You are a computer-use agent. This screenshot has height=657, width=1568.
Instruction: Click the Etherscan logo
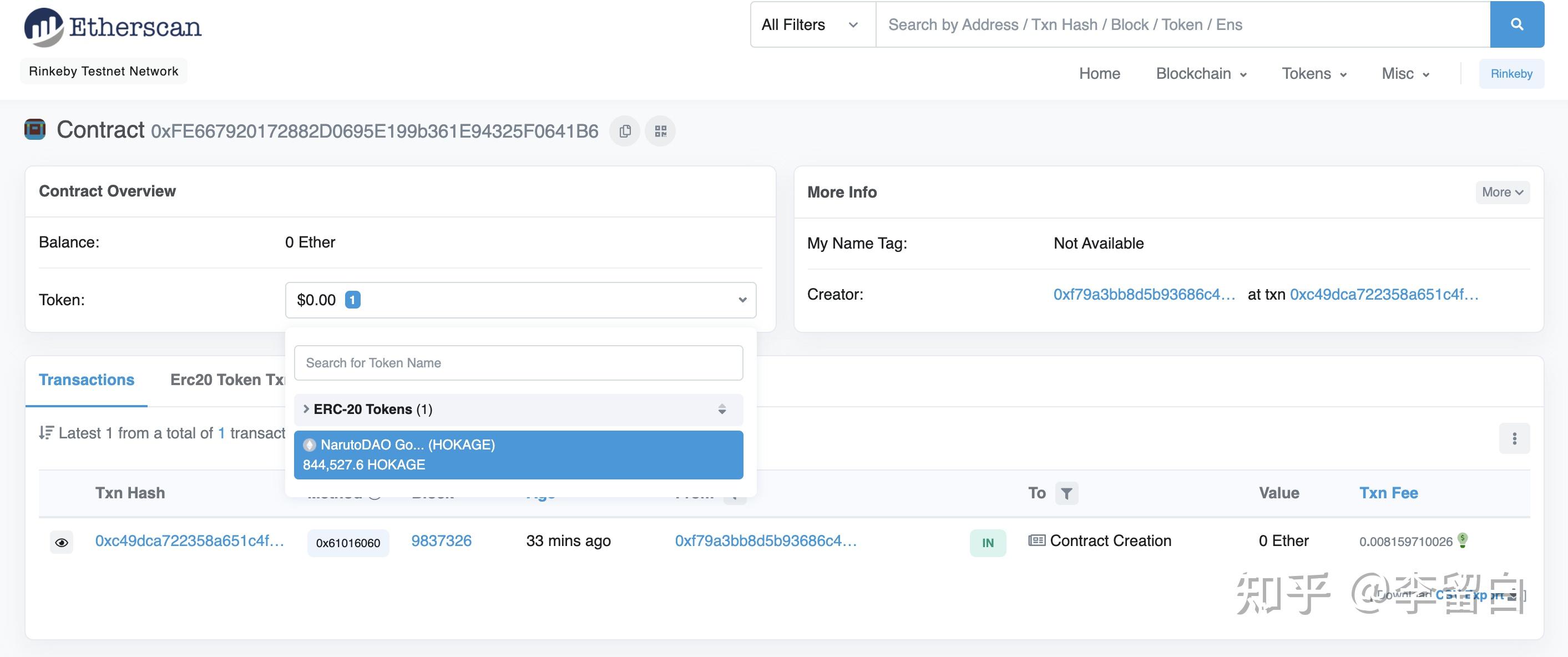click(x=113, y=27)
